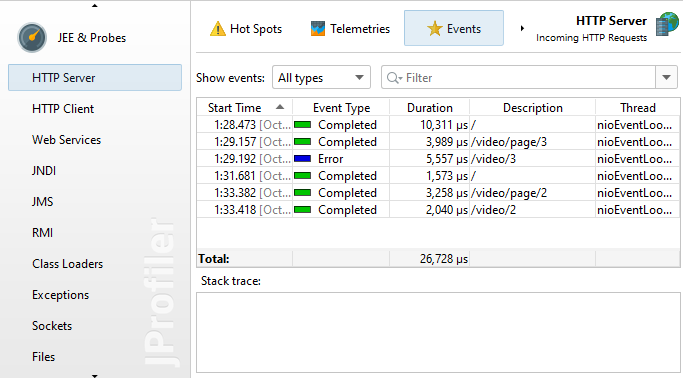Switch to the Telemetries tab
Screen dimensions: 683x378
(350, 29)
